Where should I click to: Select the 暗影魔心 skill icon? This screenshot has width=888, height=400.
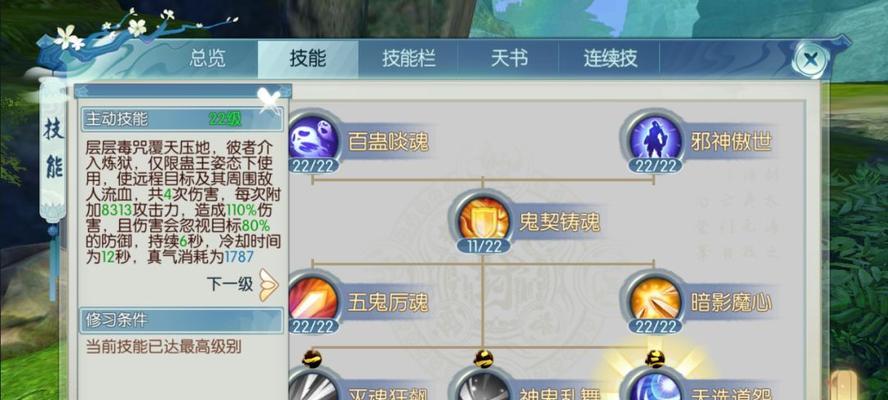click(656, 300)
